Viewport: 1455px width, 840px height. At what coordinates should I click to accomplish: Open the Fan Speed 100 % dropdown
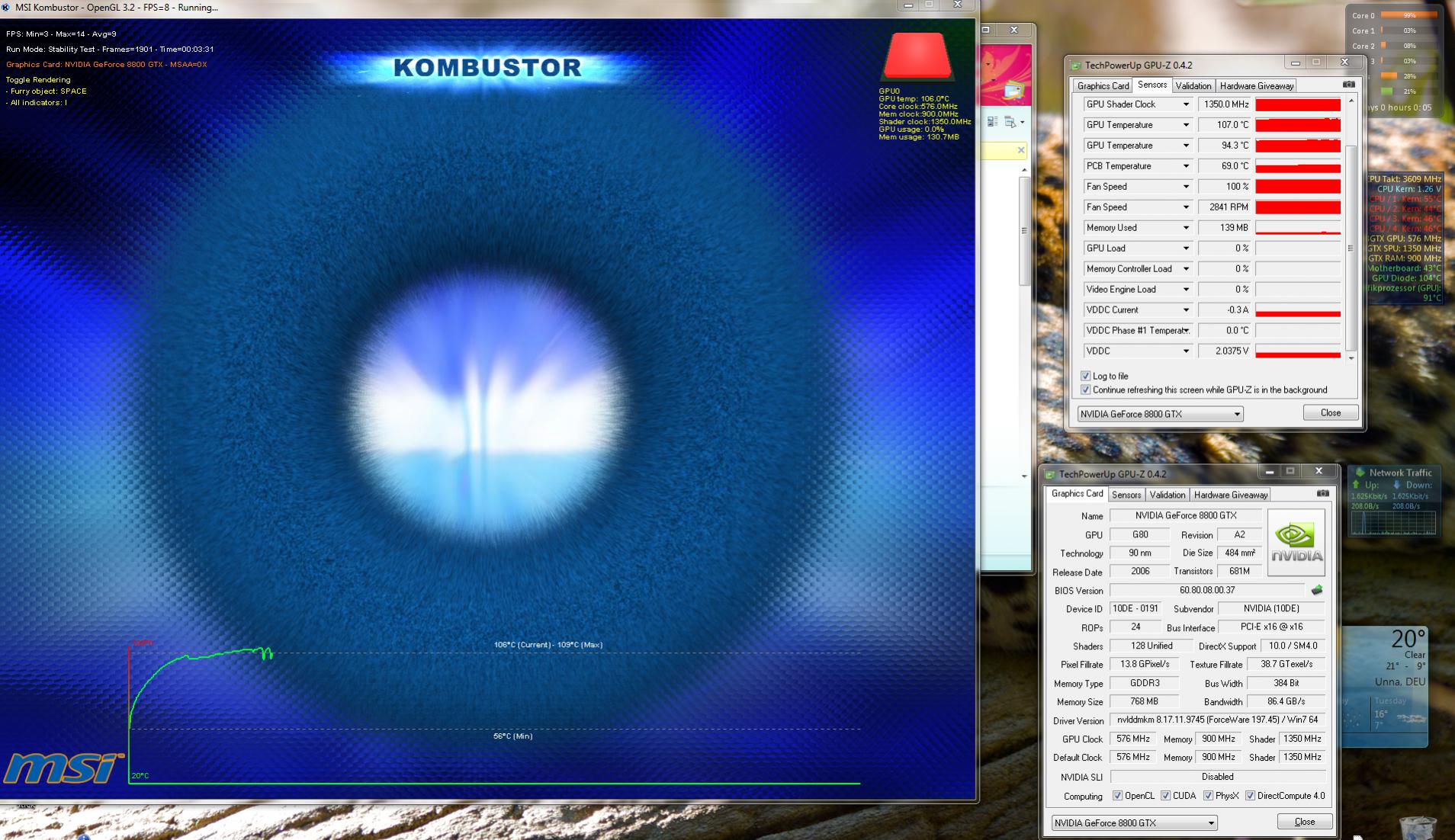pyautogui.click(x=1186, y=187)
